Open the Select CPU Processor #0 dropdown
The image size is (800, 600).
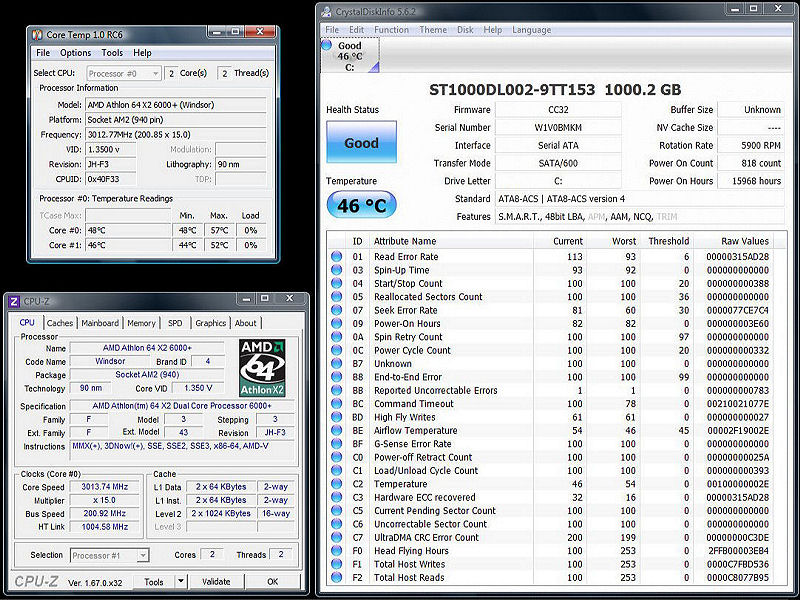pos(124,74)
